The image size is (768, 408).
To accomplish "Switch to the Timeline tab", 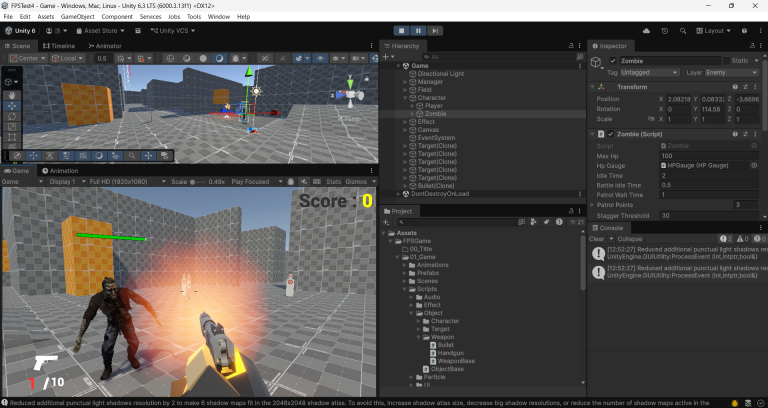I will click(59, 46).
